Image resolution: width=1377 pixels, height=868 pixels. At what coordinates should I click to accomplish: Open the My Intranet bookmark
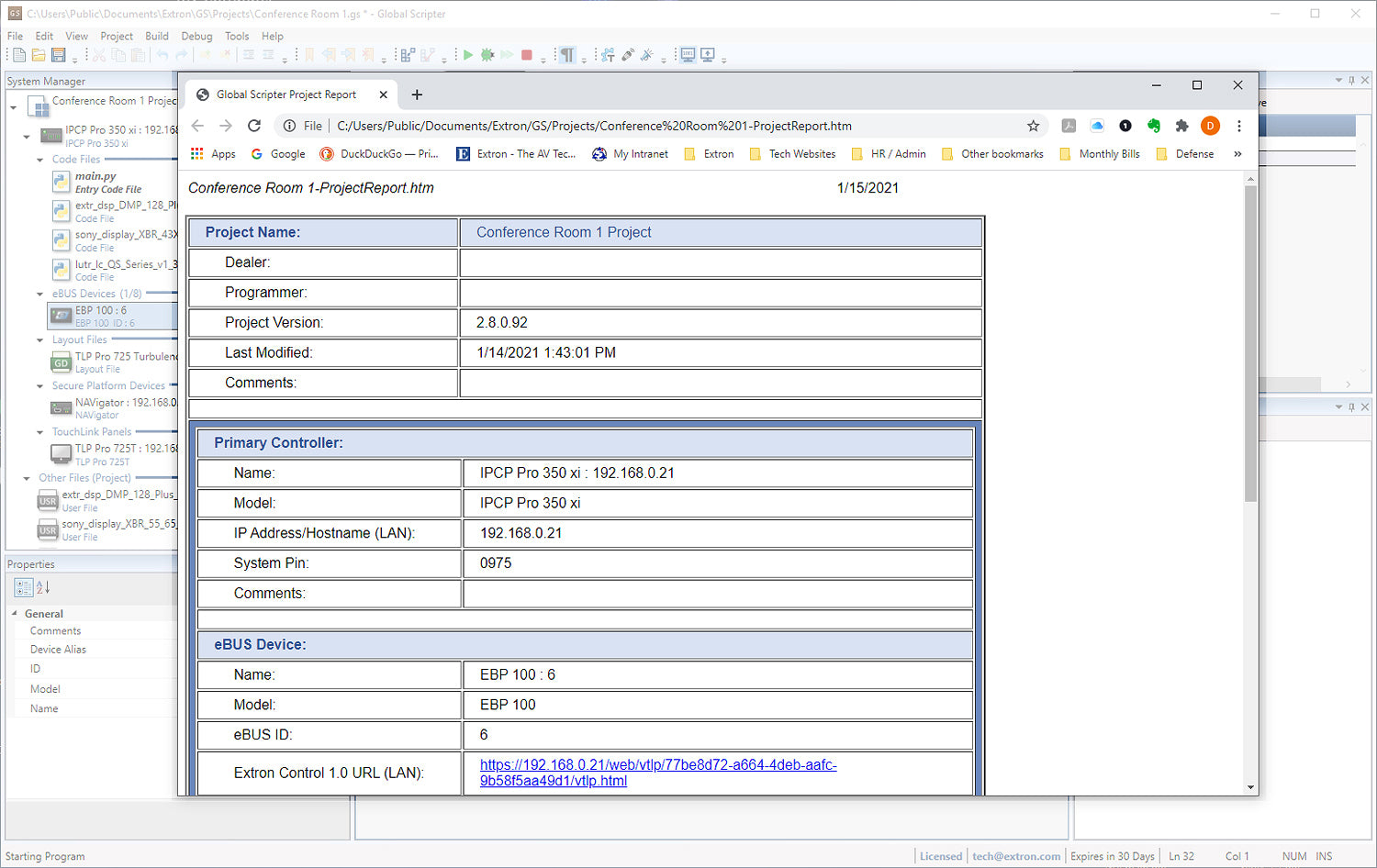[631, 154]
